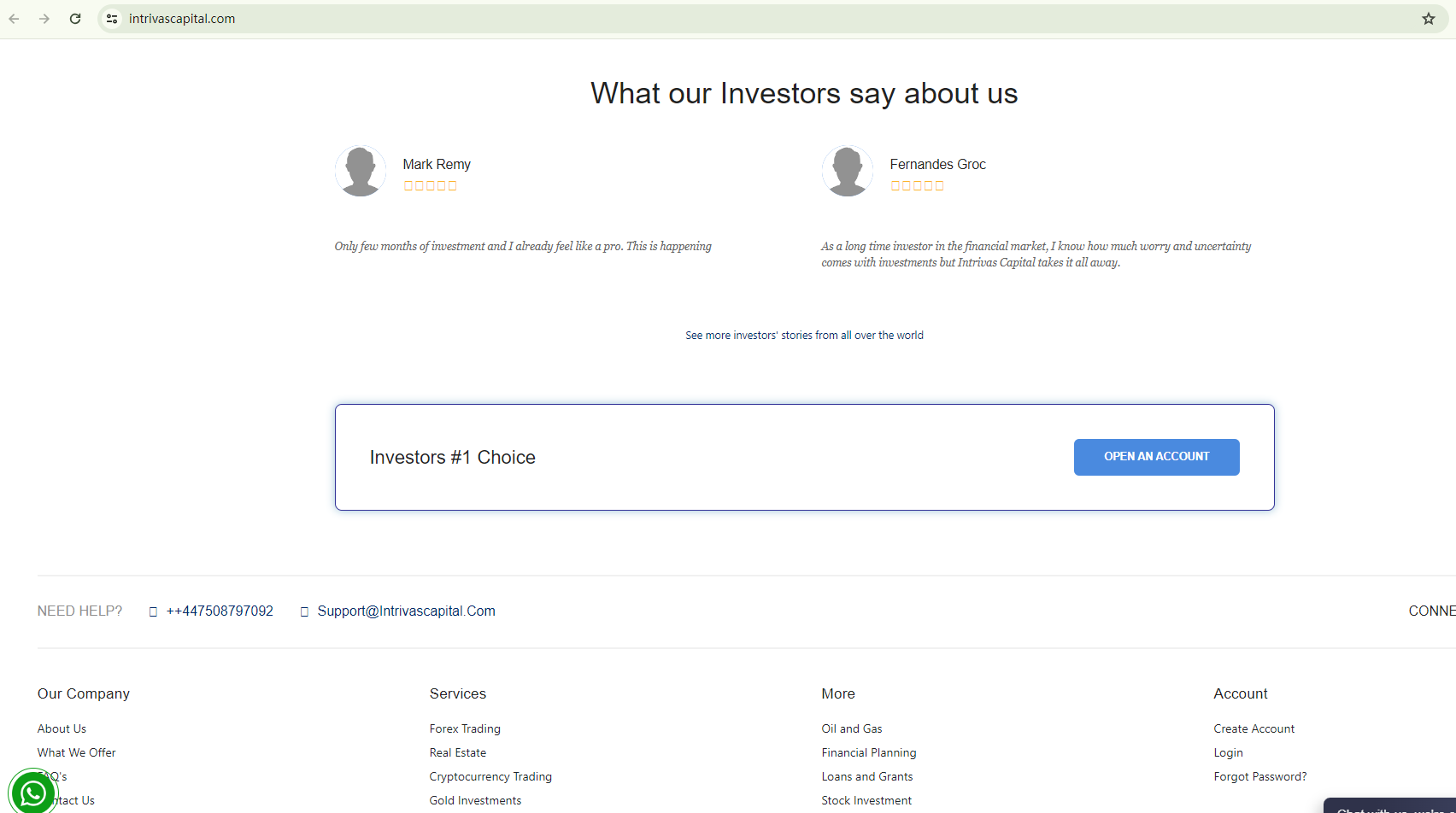Click the address bar URL field
1456x813 pixels.
[598, 19]
